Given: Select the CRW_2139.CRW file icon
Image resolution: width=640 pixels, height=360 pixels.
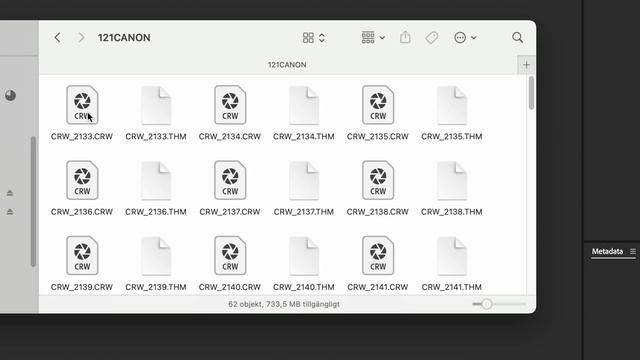Looking at the screenshot, I should click(x=82, y=256).
